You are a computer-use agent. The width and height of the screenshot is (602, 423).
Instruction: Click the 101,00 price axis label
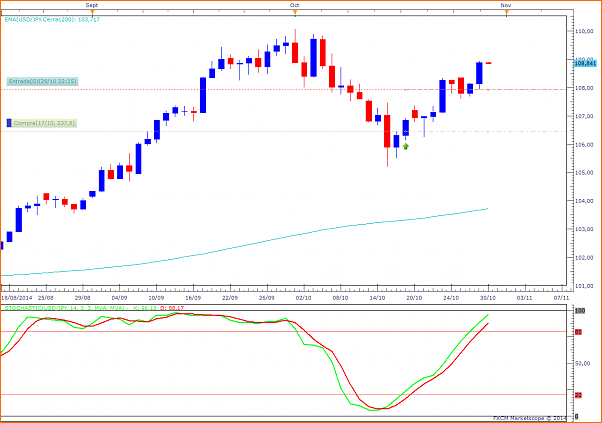click(x=584, y=286)
